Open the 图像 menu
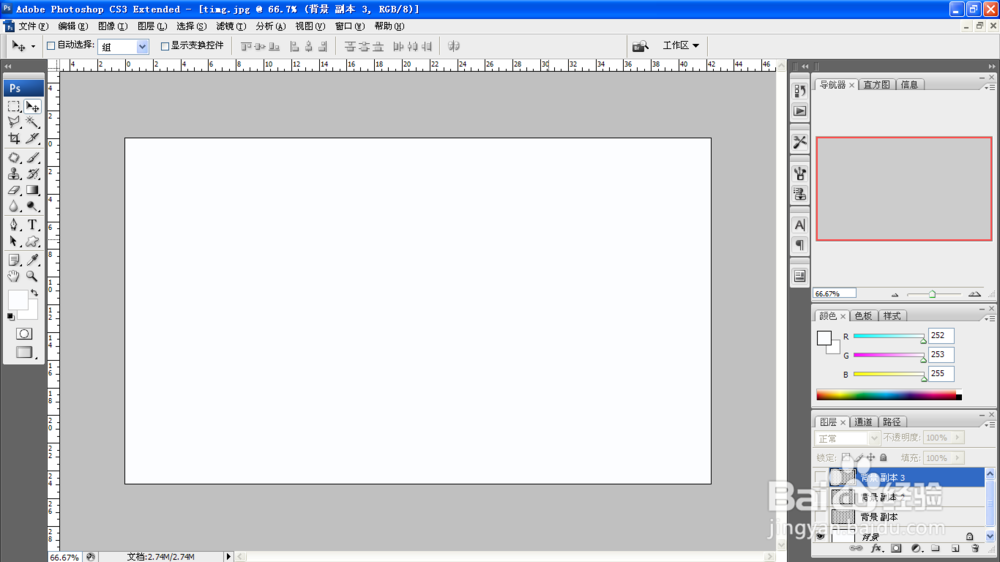 112,26
